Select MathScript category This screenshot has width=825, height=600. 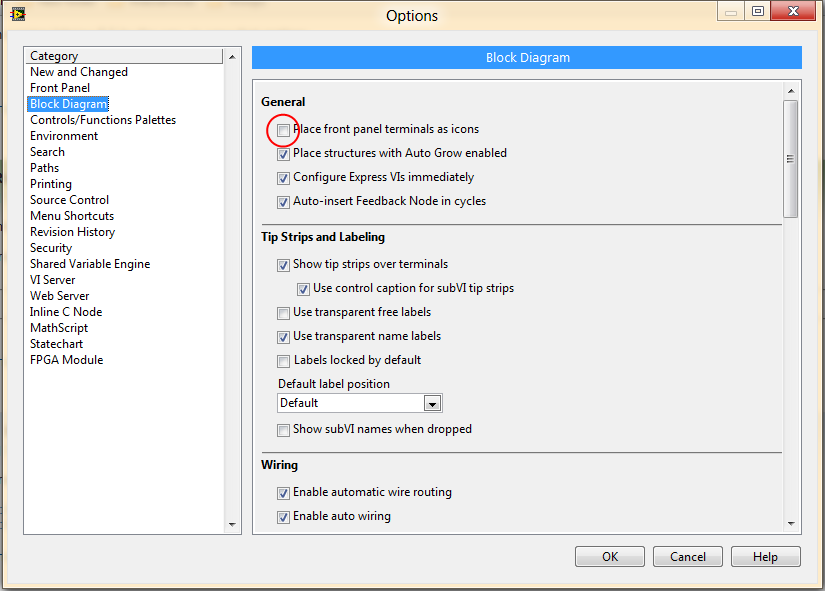[59, 328]
